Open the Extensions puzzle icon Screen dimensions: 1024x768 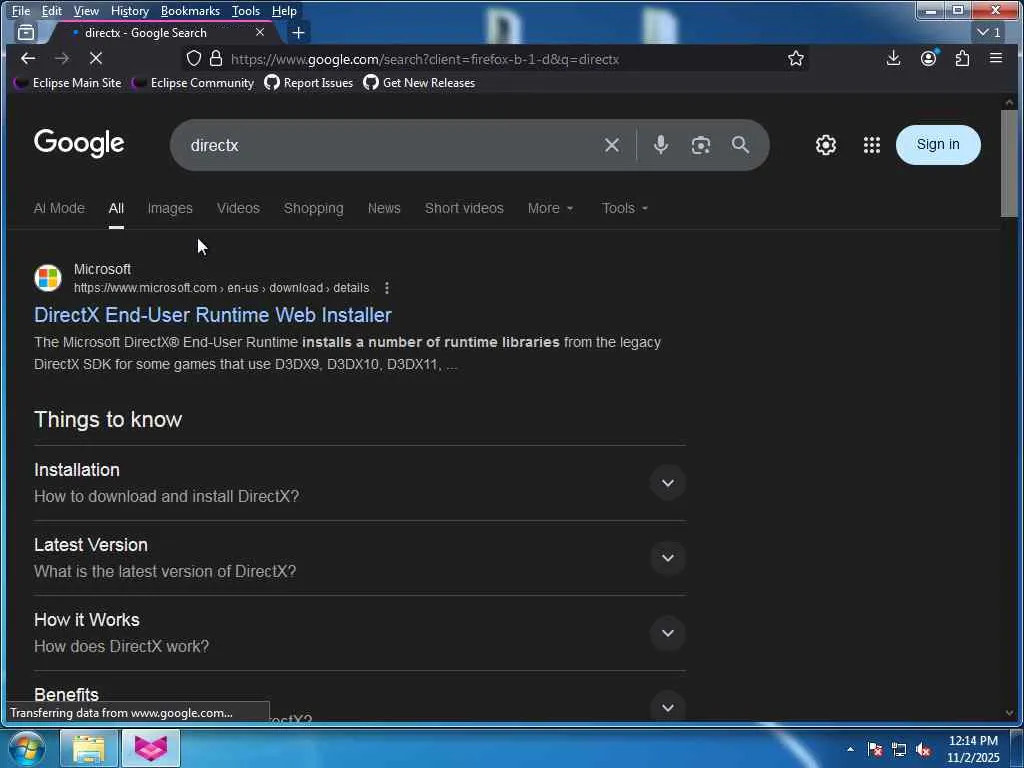[x=962, y=59]
